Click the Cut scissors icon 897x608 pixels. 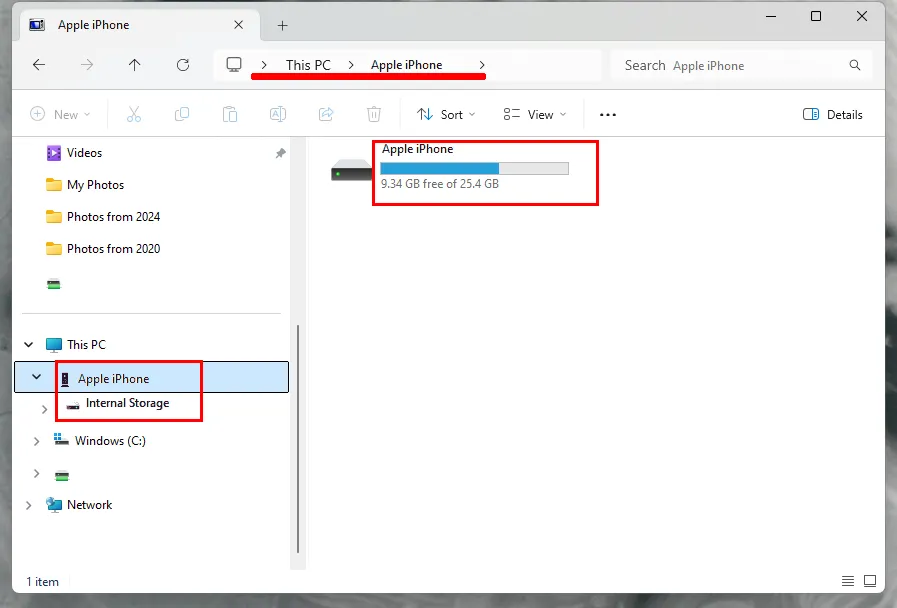(x=134, y=114)
